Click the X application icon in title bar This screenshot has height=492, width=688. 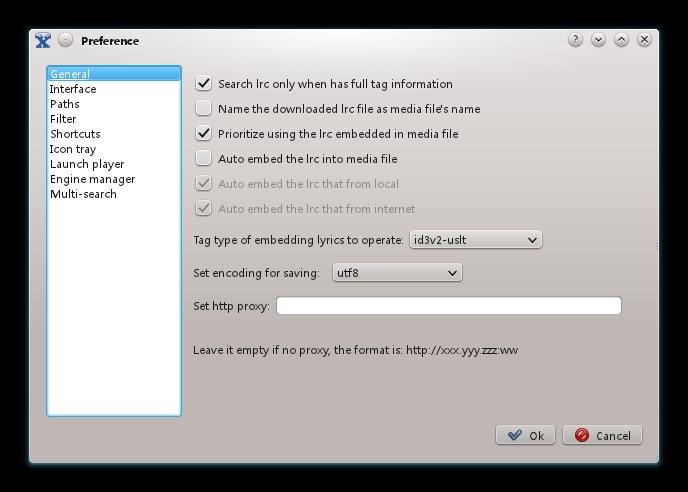point(43,40)
